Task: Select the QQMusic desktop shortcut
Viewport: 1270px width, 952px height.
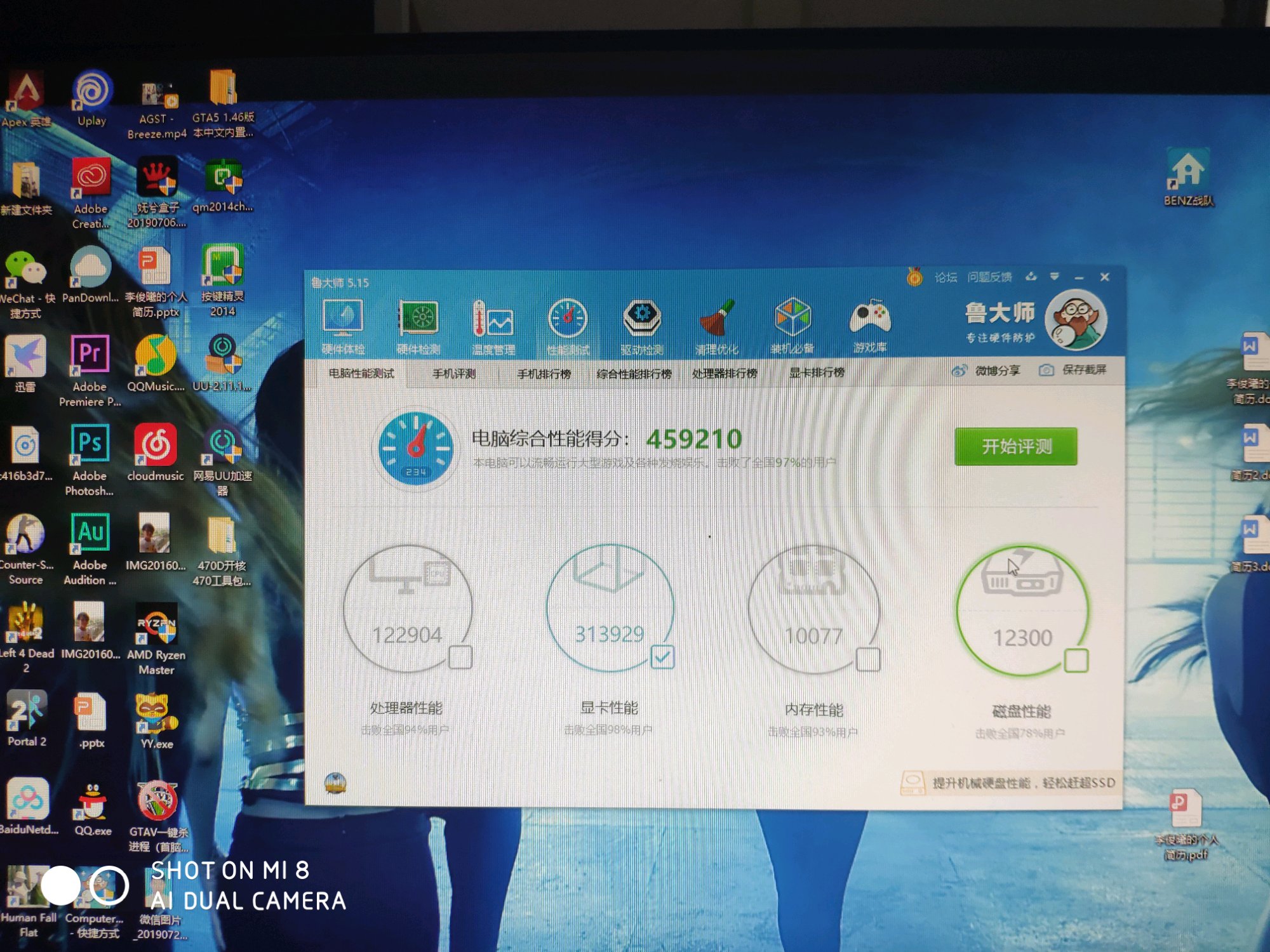Action: (156, 363)
